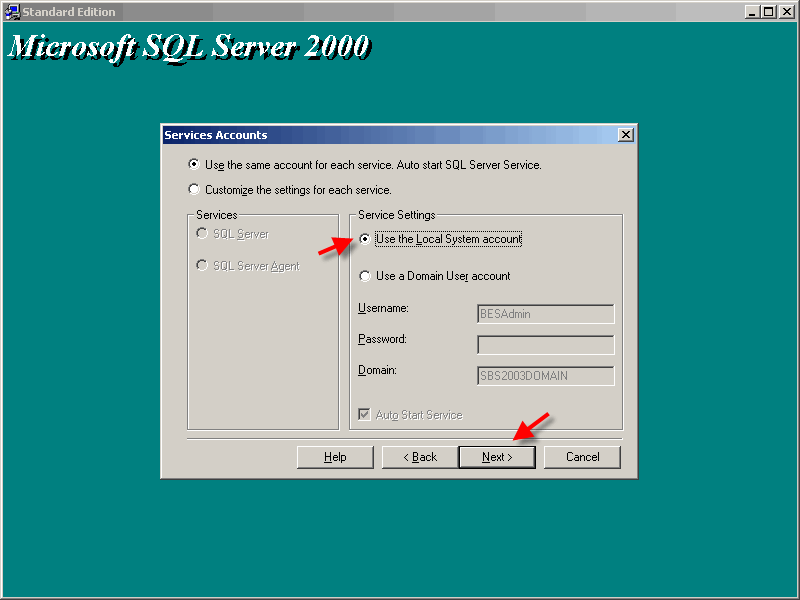The width and height of the screenshot is (800, 600).
Task: Select the SQL Server service radio button
Action: click(202, 234)
